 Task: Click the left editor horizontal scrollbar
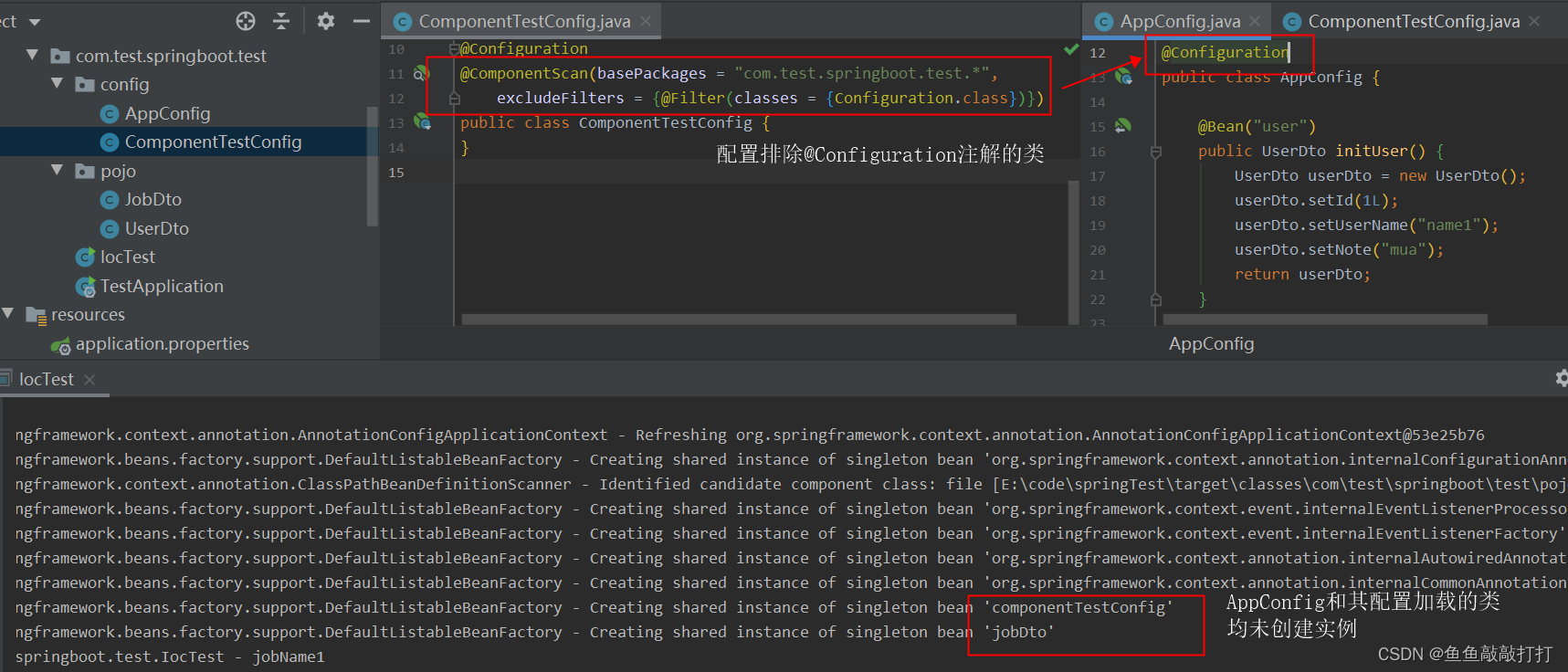click(x=739, y=320)
